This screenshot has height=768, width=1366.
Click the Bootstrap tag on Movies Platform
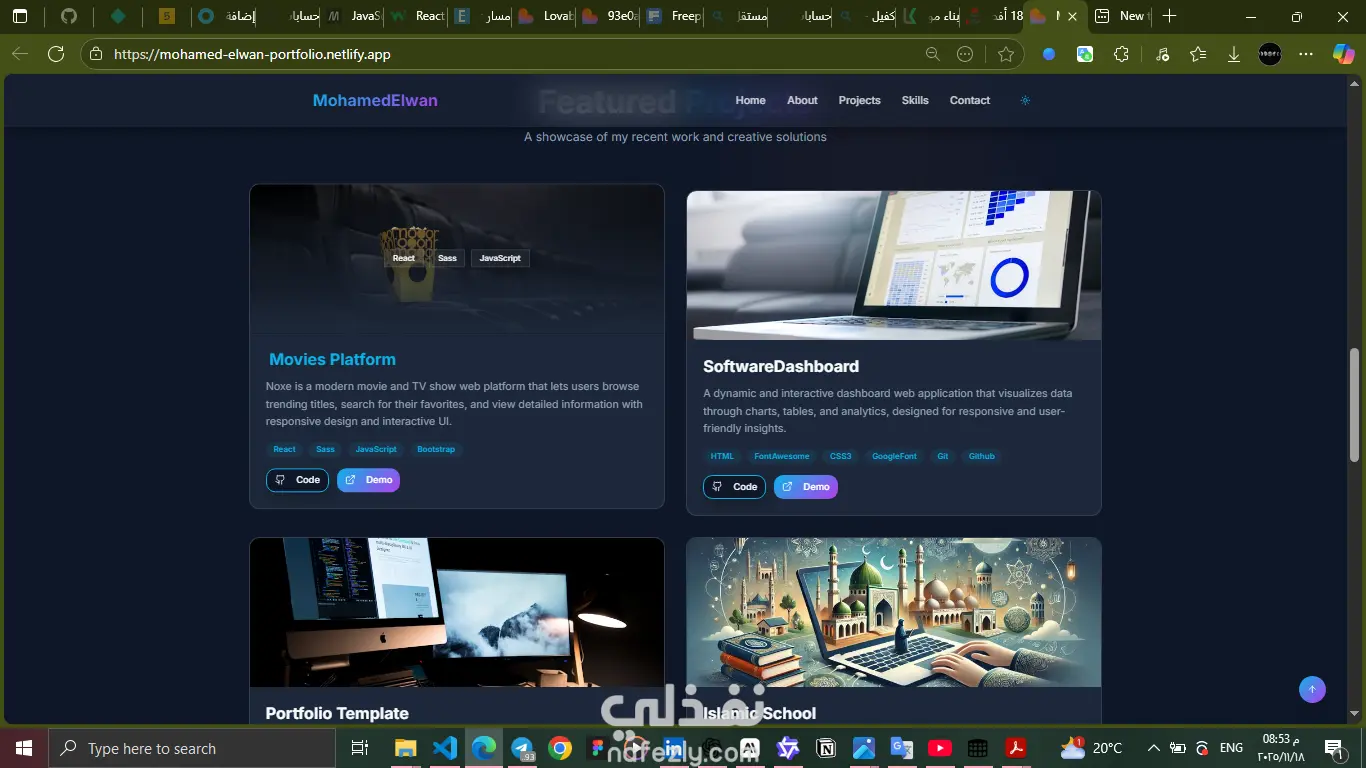coord(436,449)
